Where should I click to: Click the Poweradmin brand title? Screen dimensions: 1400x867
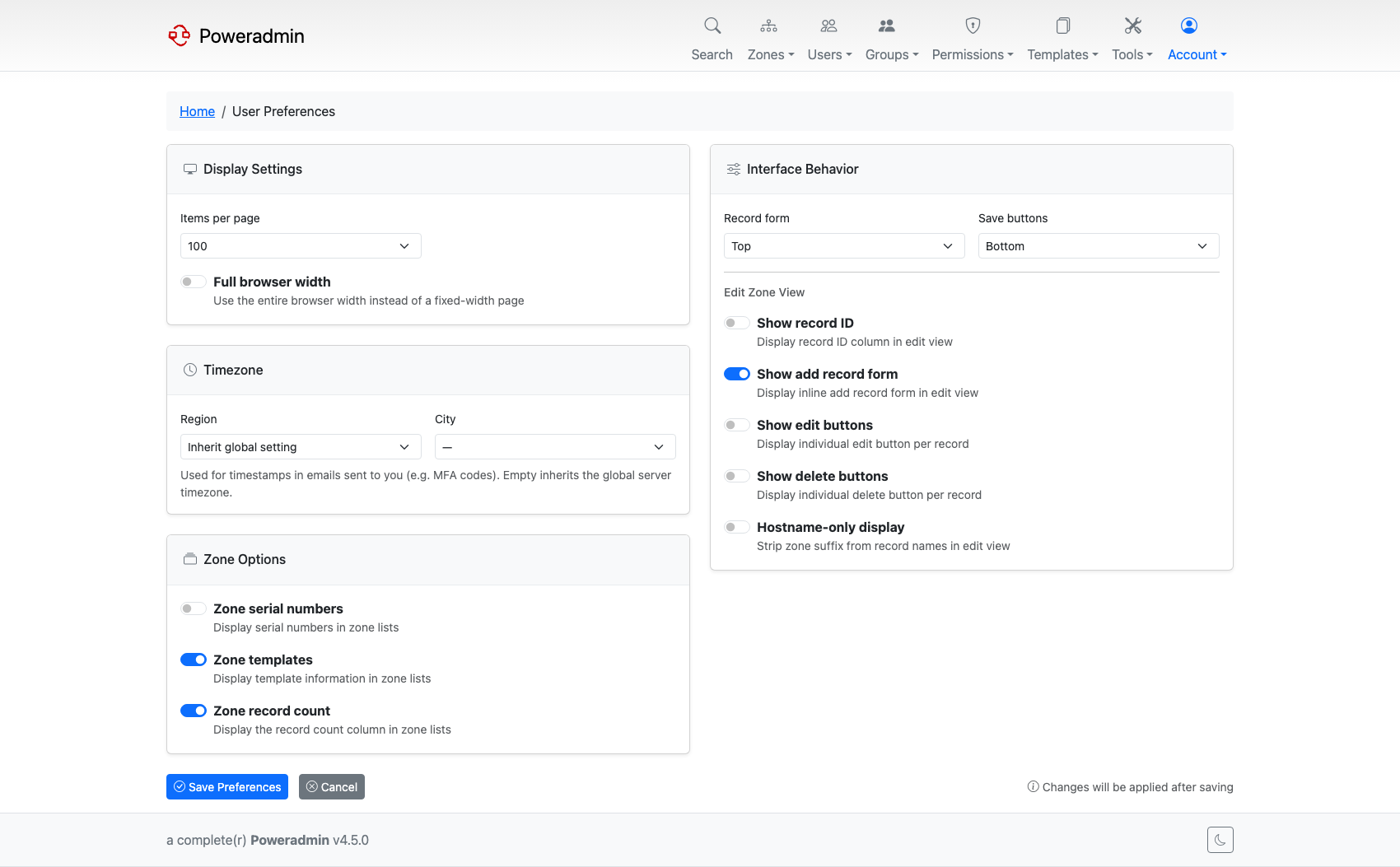point(252,35)
